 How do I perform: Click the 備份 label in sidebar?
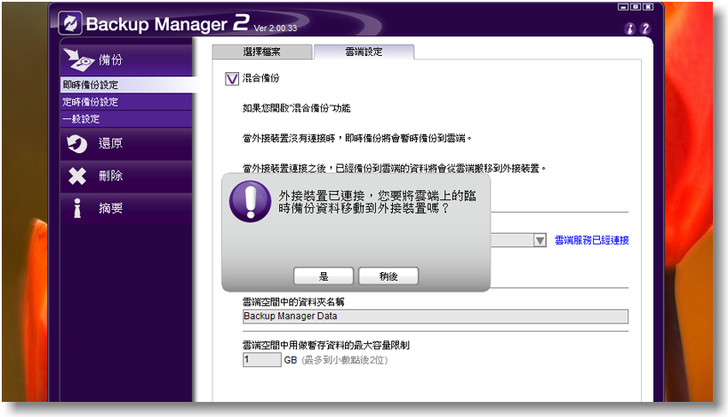[x=110, y=60]
